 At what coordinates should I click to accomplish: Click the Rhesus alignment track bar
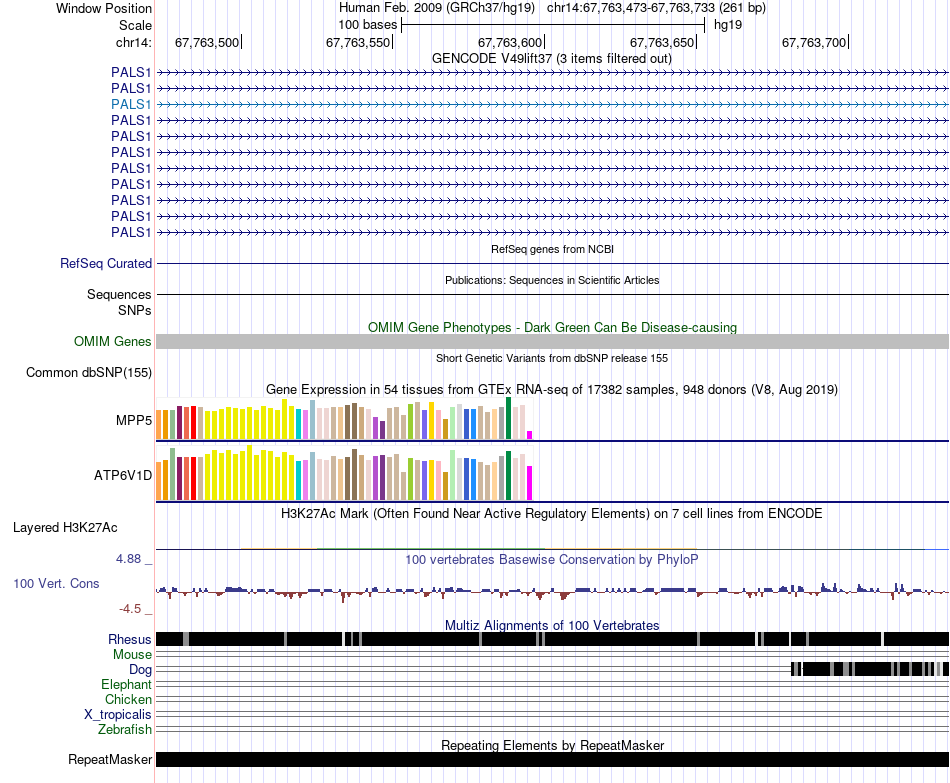click(553, 639)
